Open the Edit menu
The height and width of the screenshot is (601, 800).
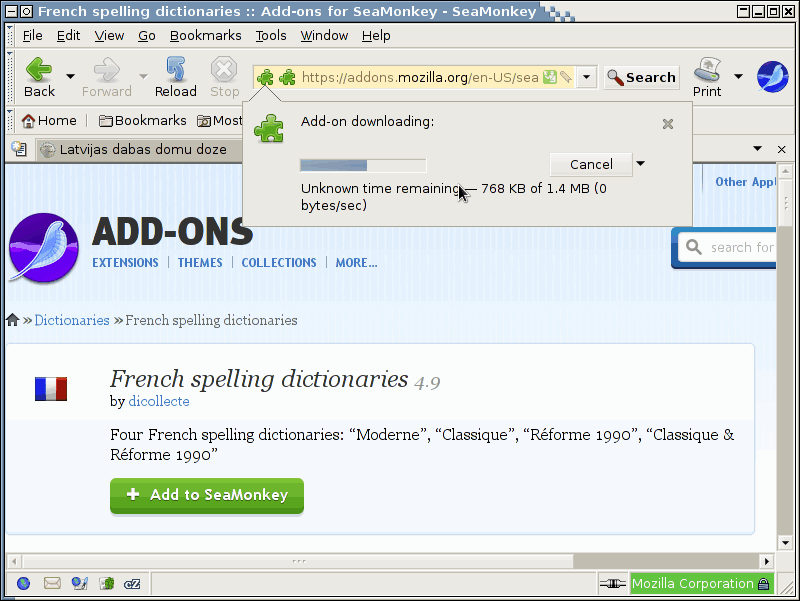(x=68, y=36)
